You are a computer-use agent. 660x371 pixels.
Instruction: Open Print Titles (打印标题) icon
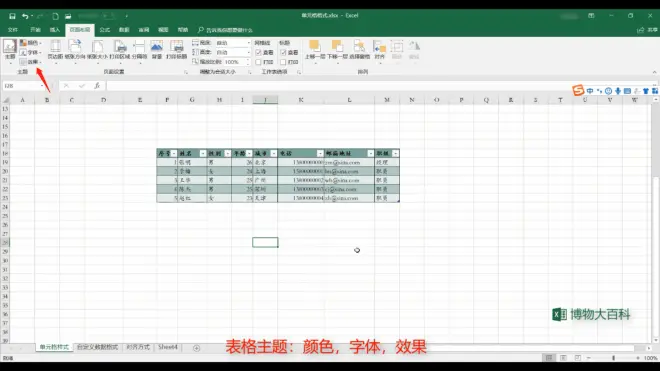[176, 50]
